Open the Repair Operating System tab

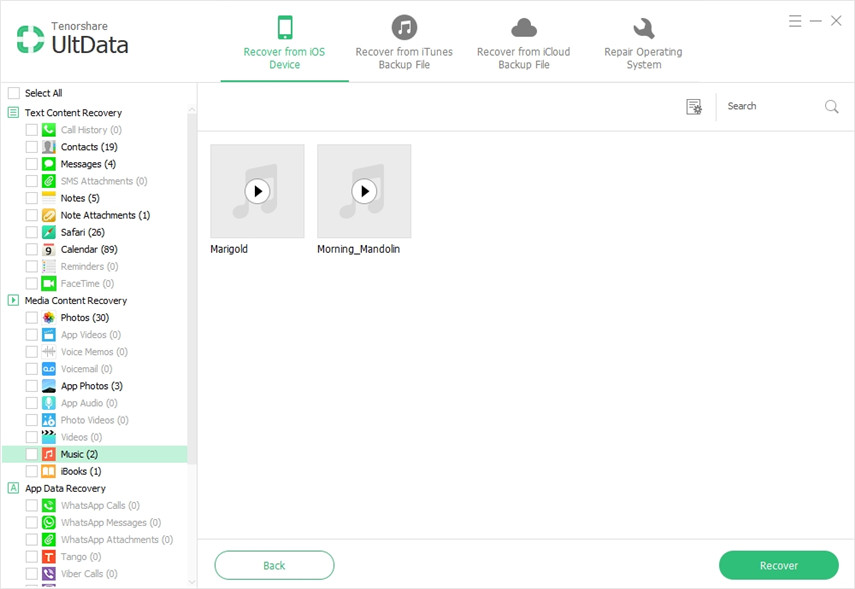pos(643,43)
